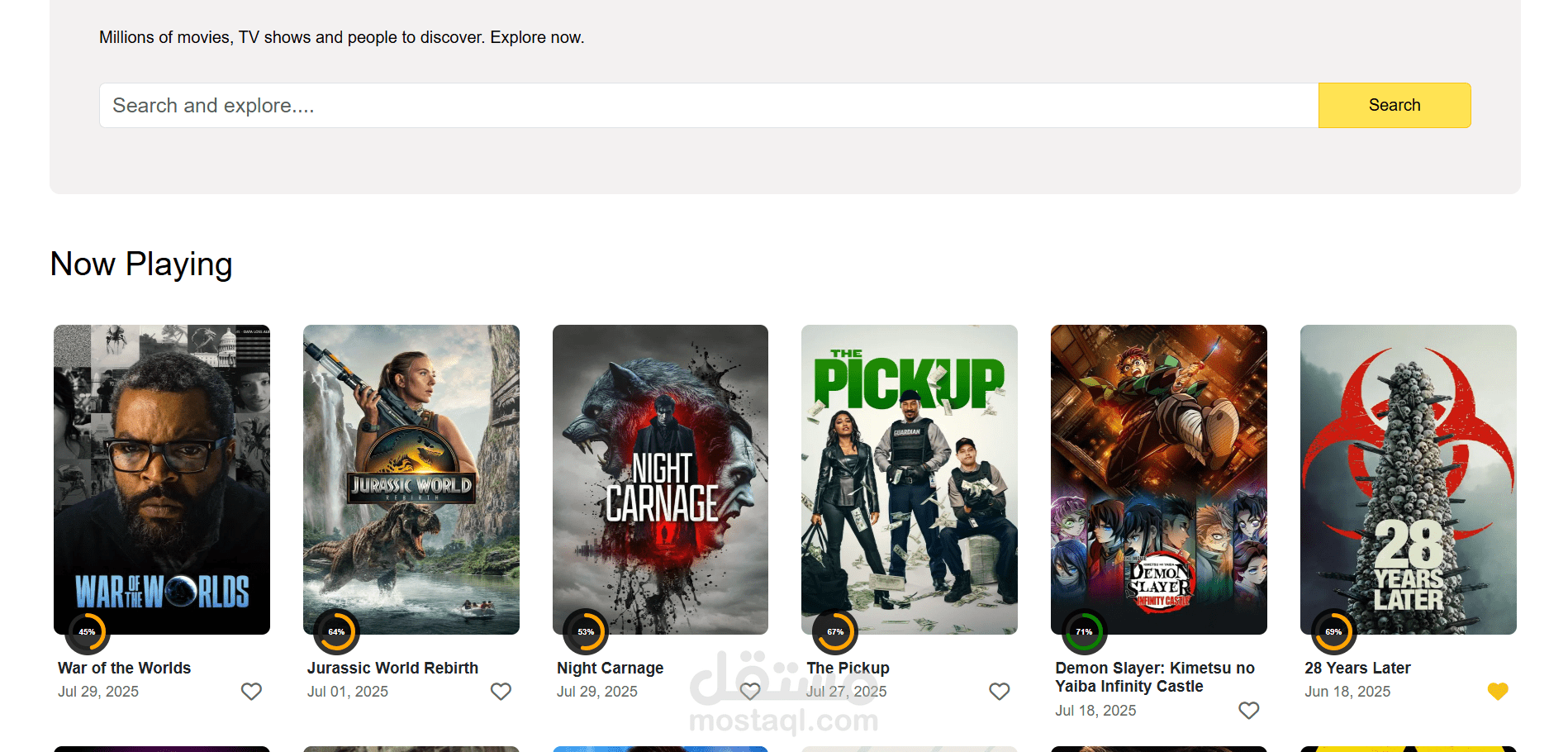Click the 'Jul 18, 2025' release date
Image resolution: width=1568 pixels, height=752 pixels.
point(1095,711)
